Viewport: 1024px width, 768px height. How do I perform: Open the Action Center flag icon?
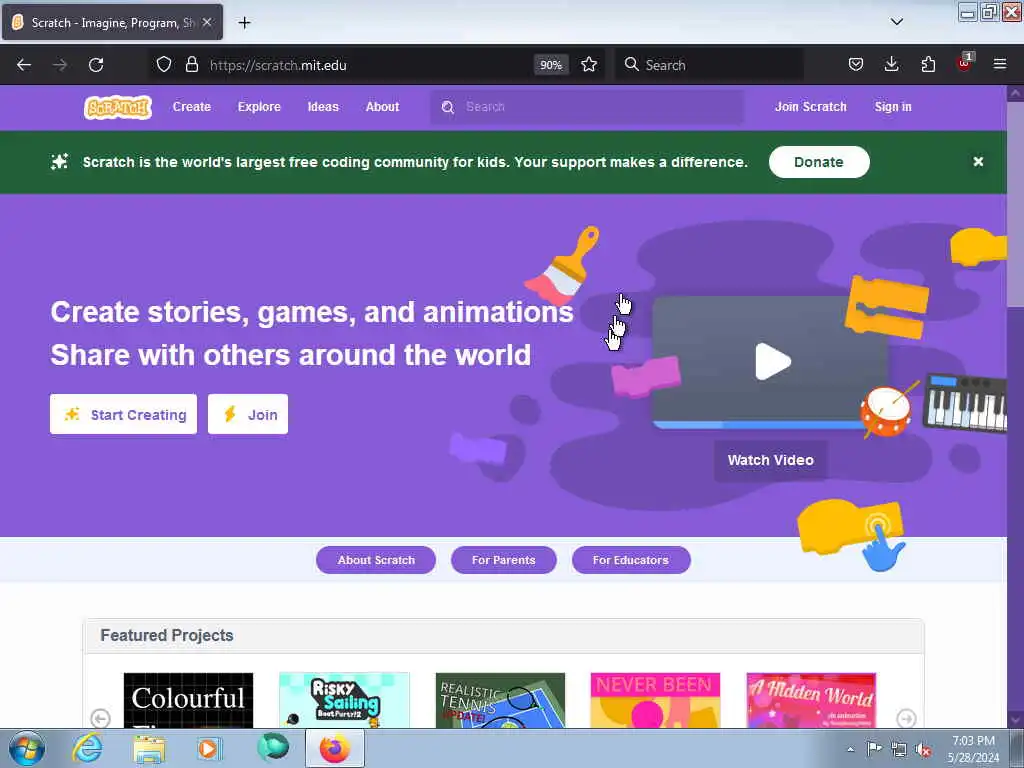click(x=874, y=749)
